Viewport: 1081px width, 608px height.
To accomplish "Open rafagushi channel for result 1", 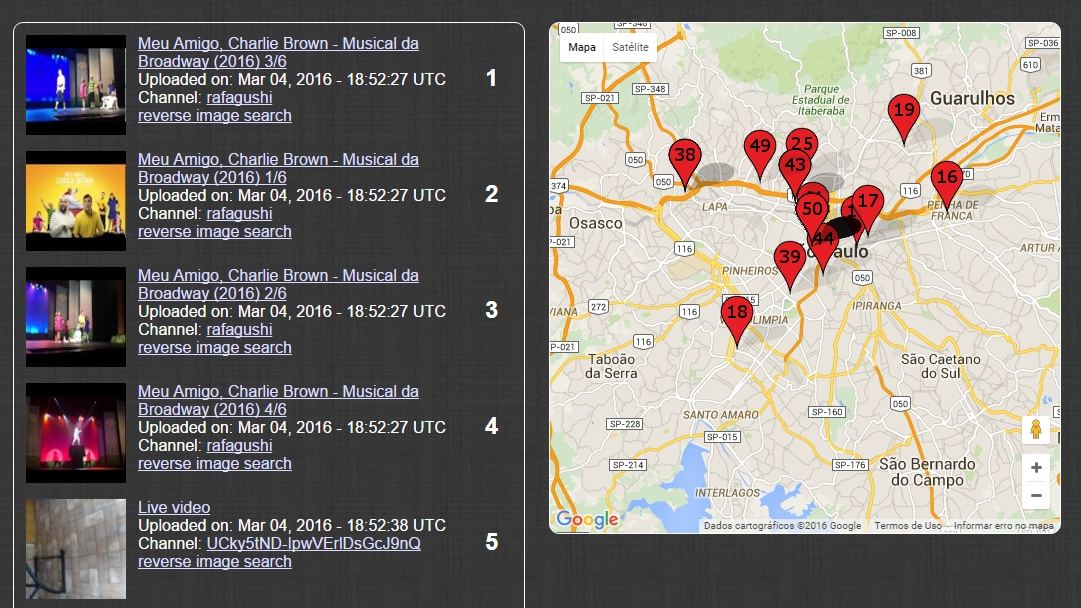I will (239, 97).
